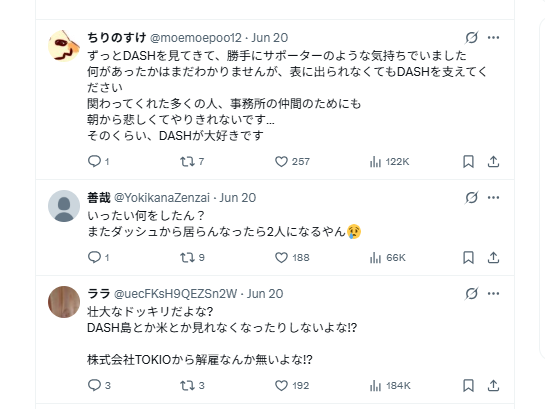Click ちりのすけ's profile avatar

click(64, 46)
